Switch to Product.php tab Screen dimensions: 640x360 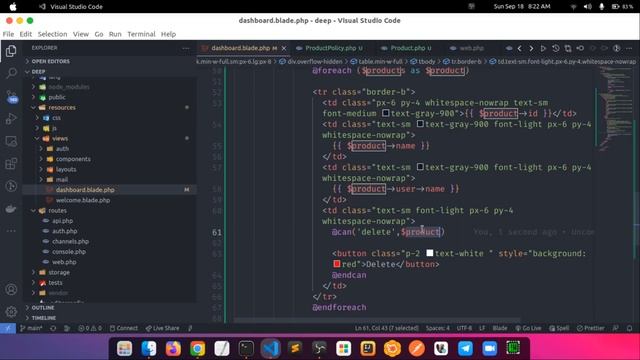pos(407,48)
